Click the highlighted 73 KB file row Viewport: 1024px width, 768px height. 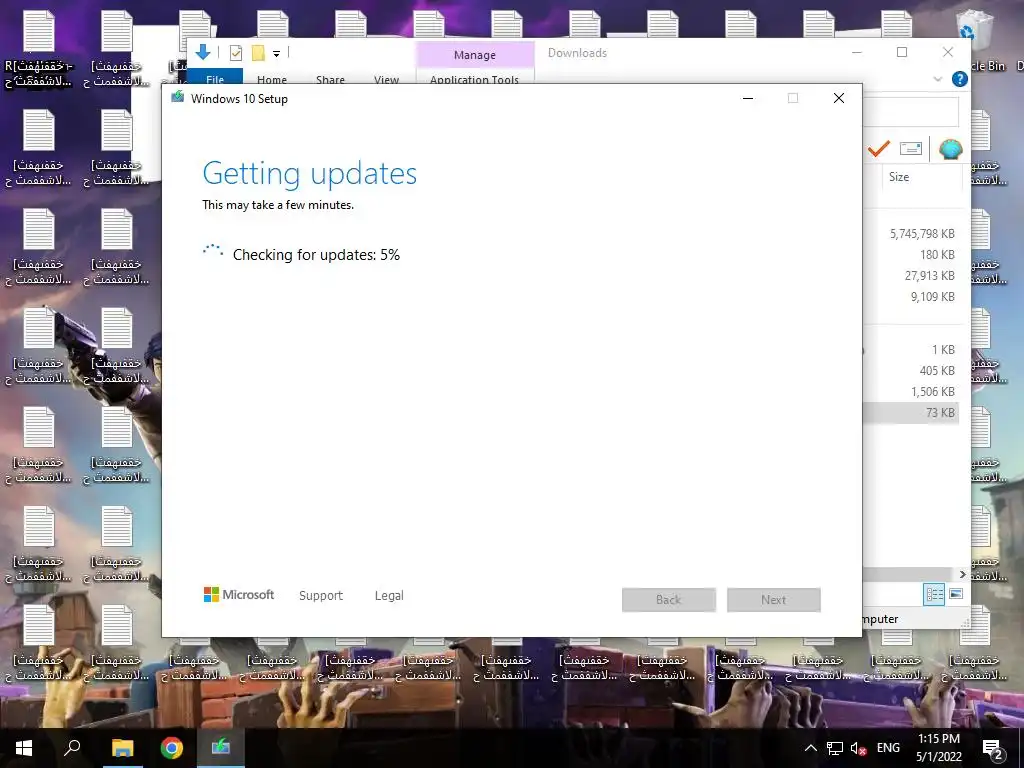(x=912, y=413)
